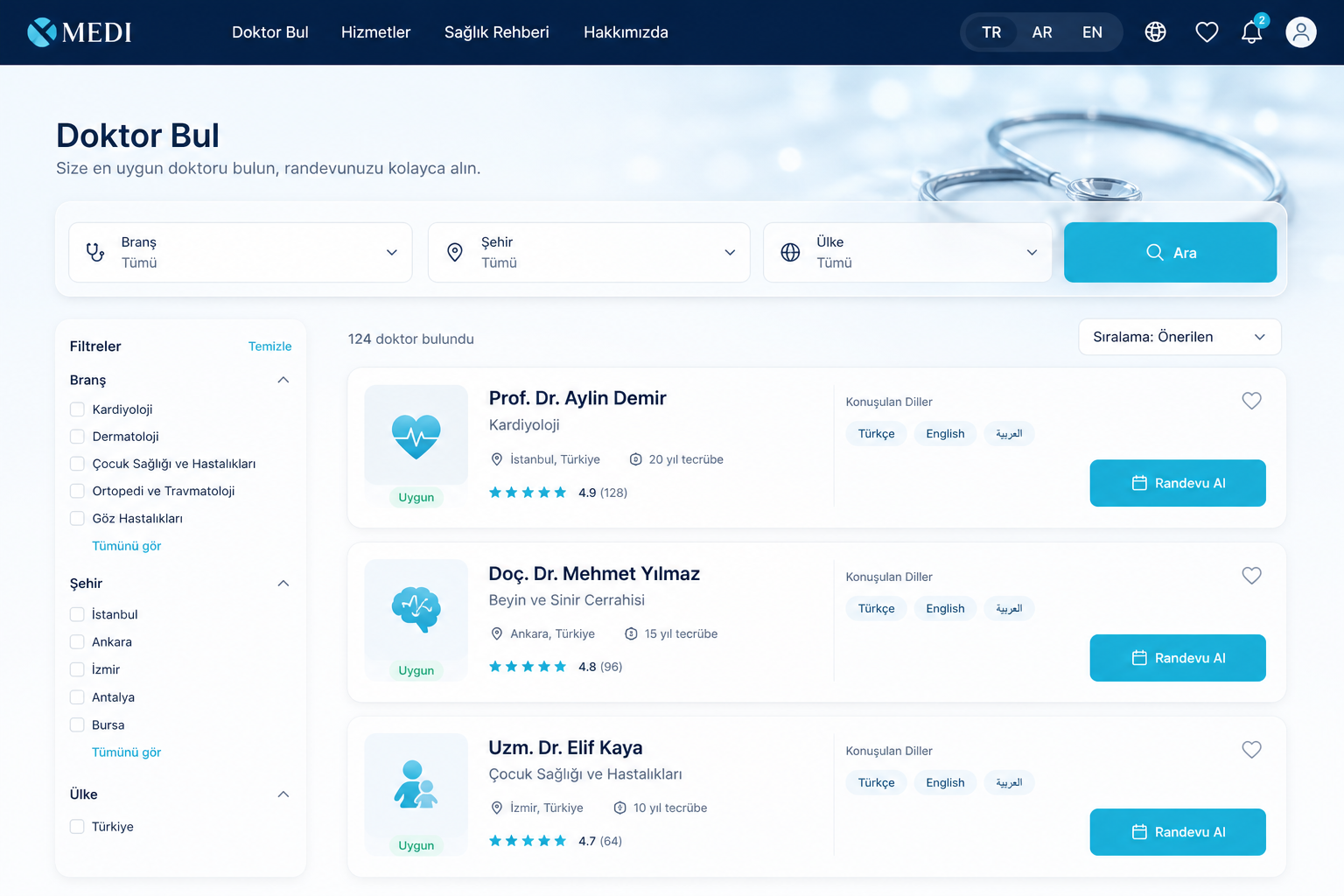Open the Branş dropdown in search bar
Image resolution: width=1344 pixels, height=896 pixels.
[x=241, y=252]
